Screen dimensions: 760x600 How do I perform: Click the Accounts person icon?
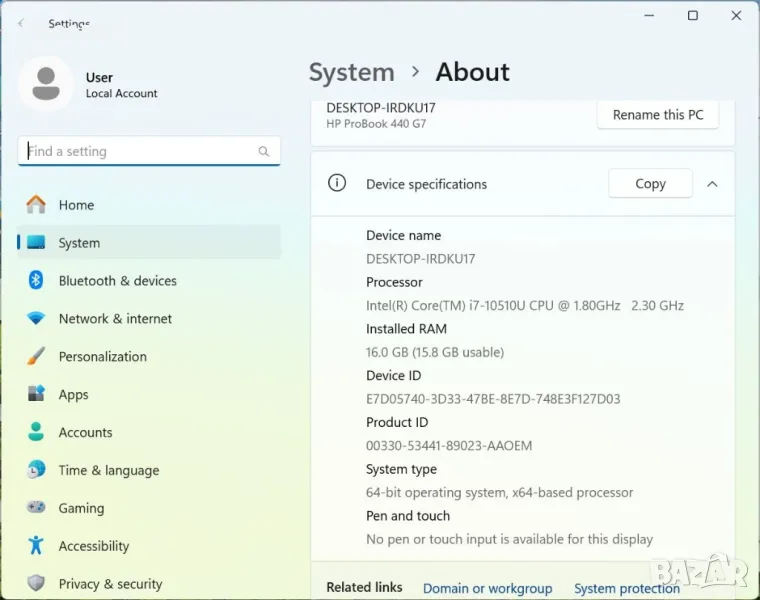coord(36,432)
